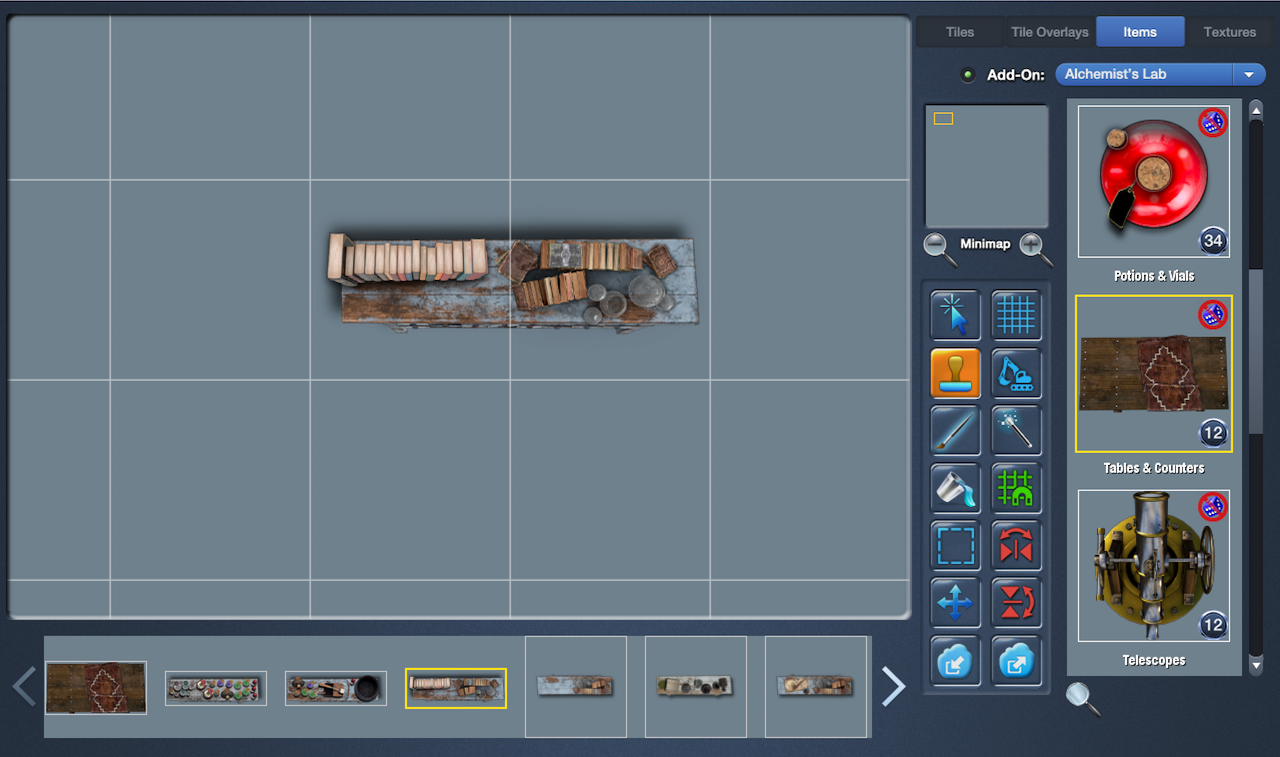Click the green dungeon generator icon

[x=1016, y=488]
